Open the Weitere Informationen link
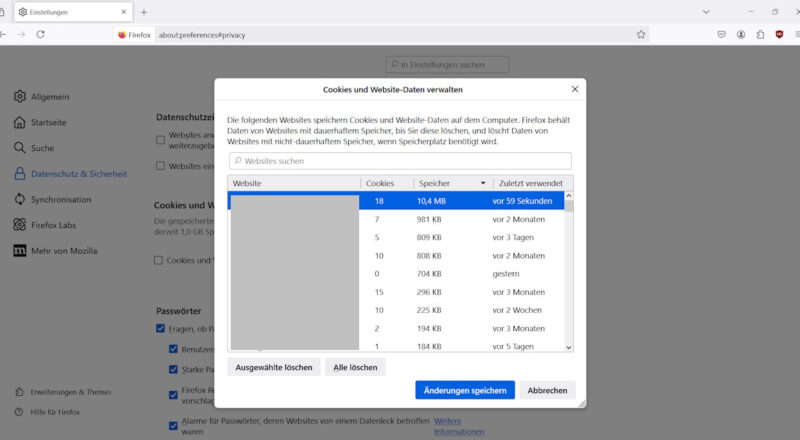The height and width of the screenshot is (440, 800). [x=459, y=426]
